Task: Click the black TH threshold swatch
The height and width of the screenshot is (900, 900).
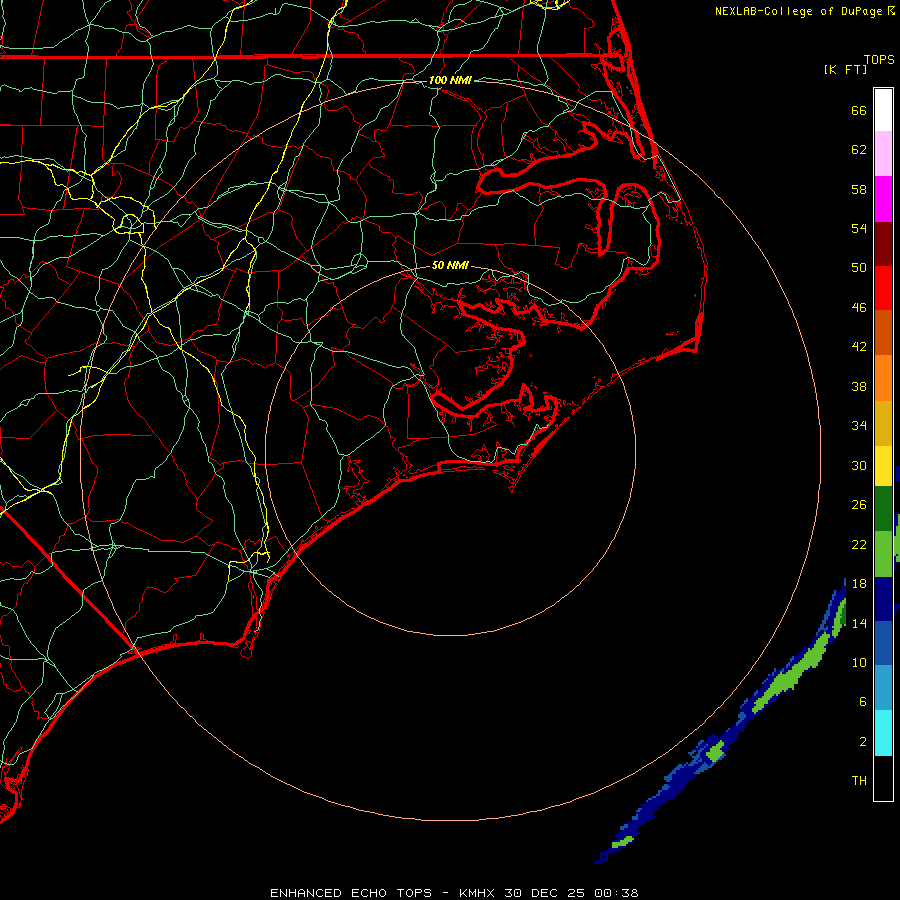Action: click(883, 778)
